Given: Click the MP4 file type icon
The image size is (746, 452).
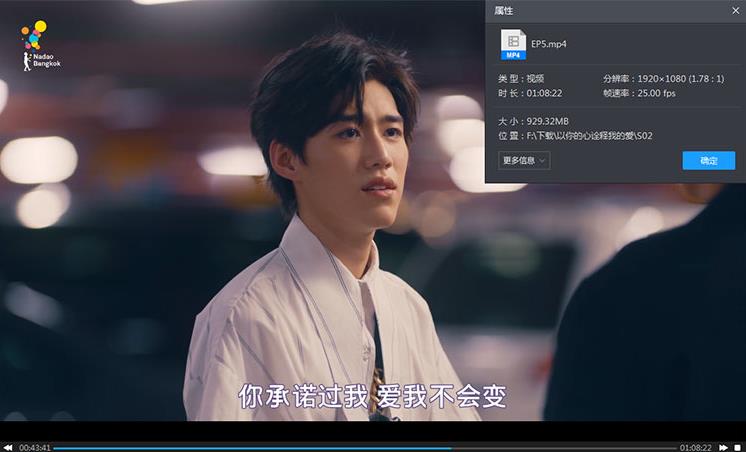Looking at the screenshot, I should point(513,44).
